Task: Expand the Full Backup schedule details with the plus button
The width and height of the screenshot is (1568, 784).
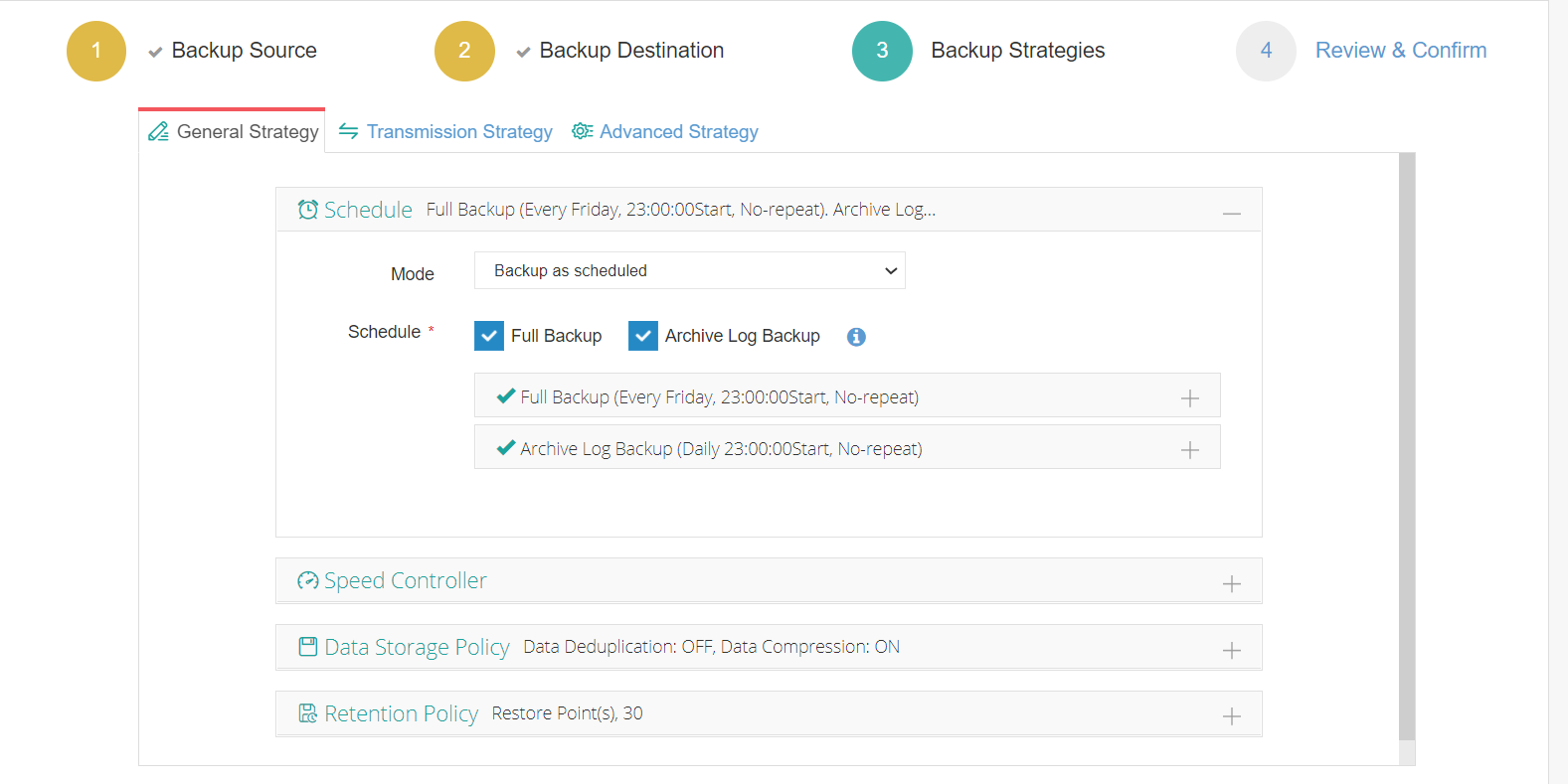Action: point(1190,398)
